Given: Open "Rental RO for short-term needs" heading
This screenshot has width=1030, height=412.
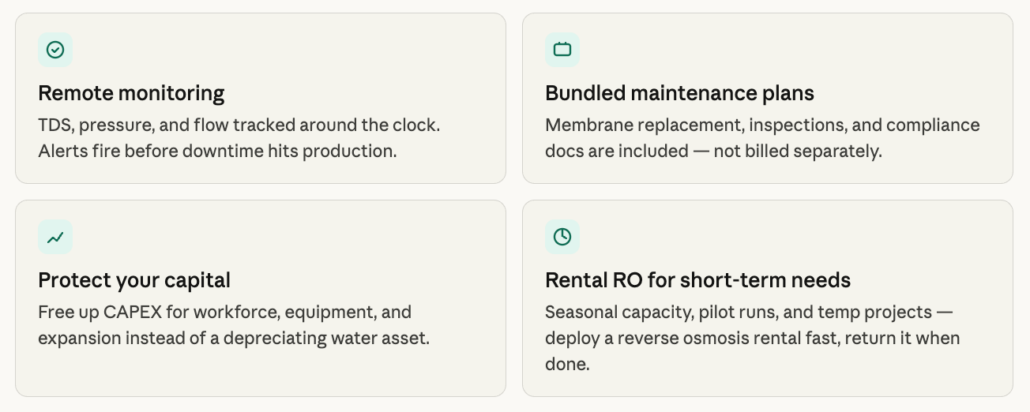Looking at the screenshot, I should (697, 280).
